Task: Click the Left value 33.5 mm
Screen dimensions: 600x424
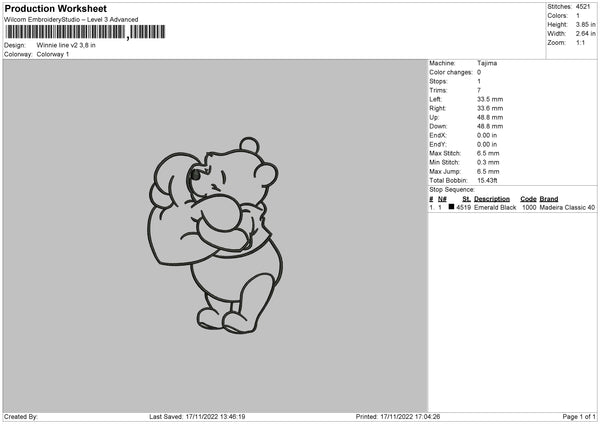Action: (x=490, y=99)
